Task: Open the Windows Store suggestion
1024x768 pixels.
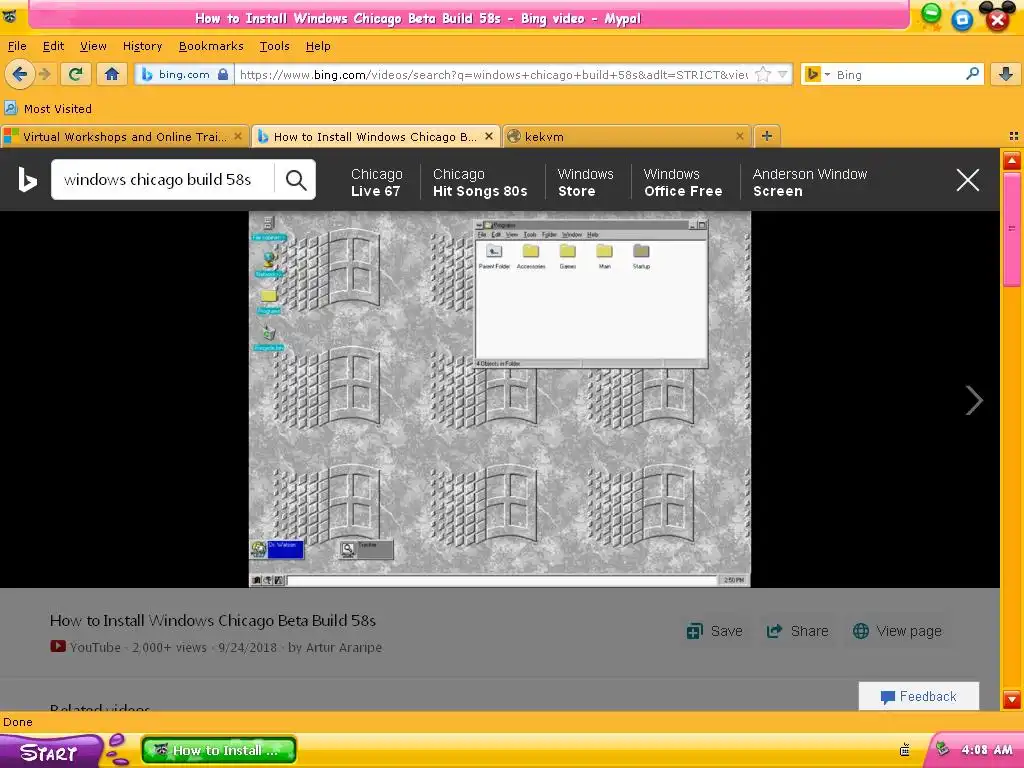Action: [x=585, y=182]
